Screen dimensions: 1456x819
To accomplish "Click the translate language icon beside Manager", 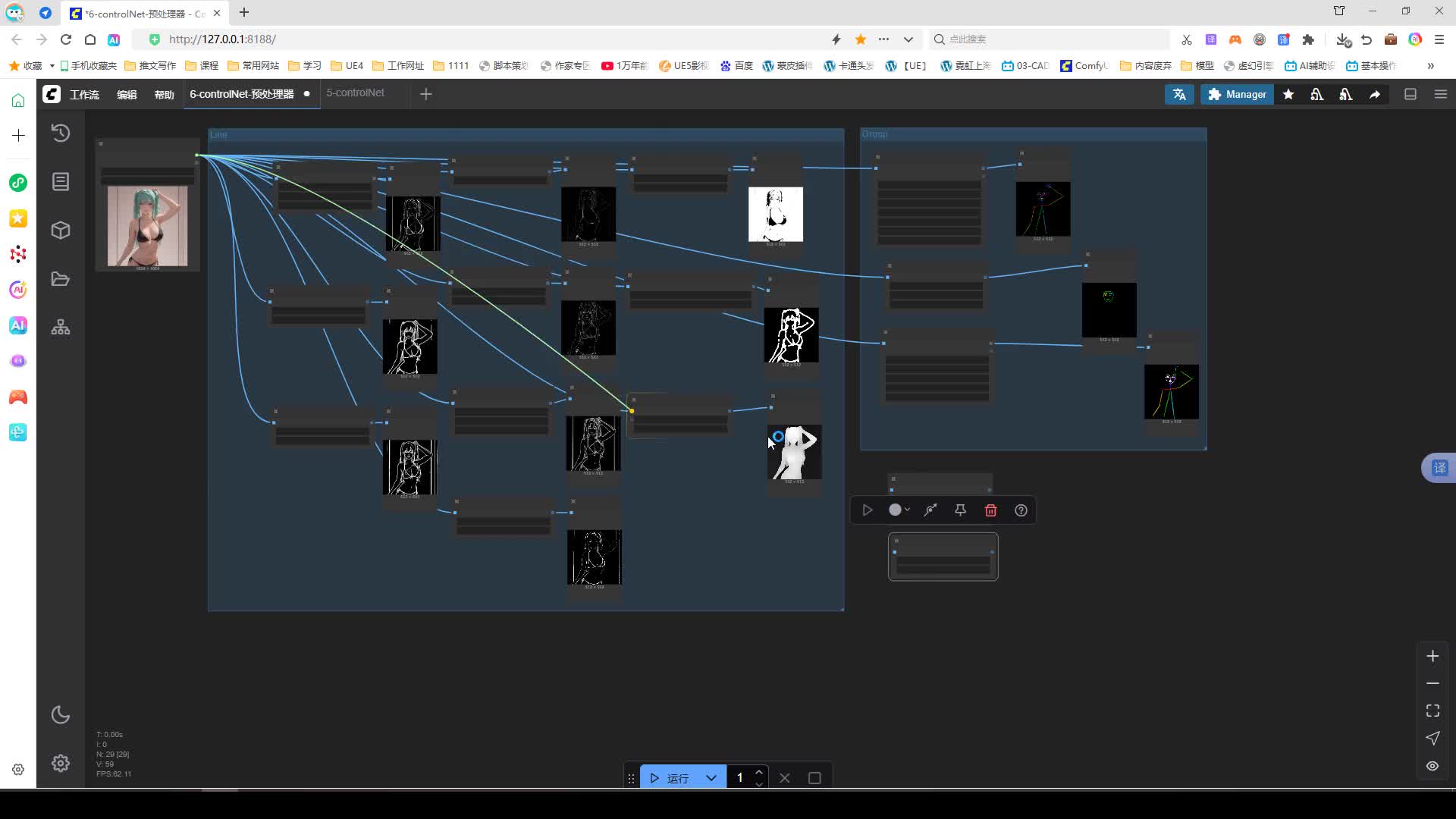I will tap(1179, 94).
